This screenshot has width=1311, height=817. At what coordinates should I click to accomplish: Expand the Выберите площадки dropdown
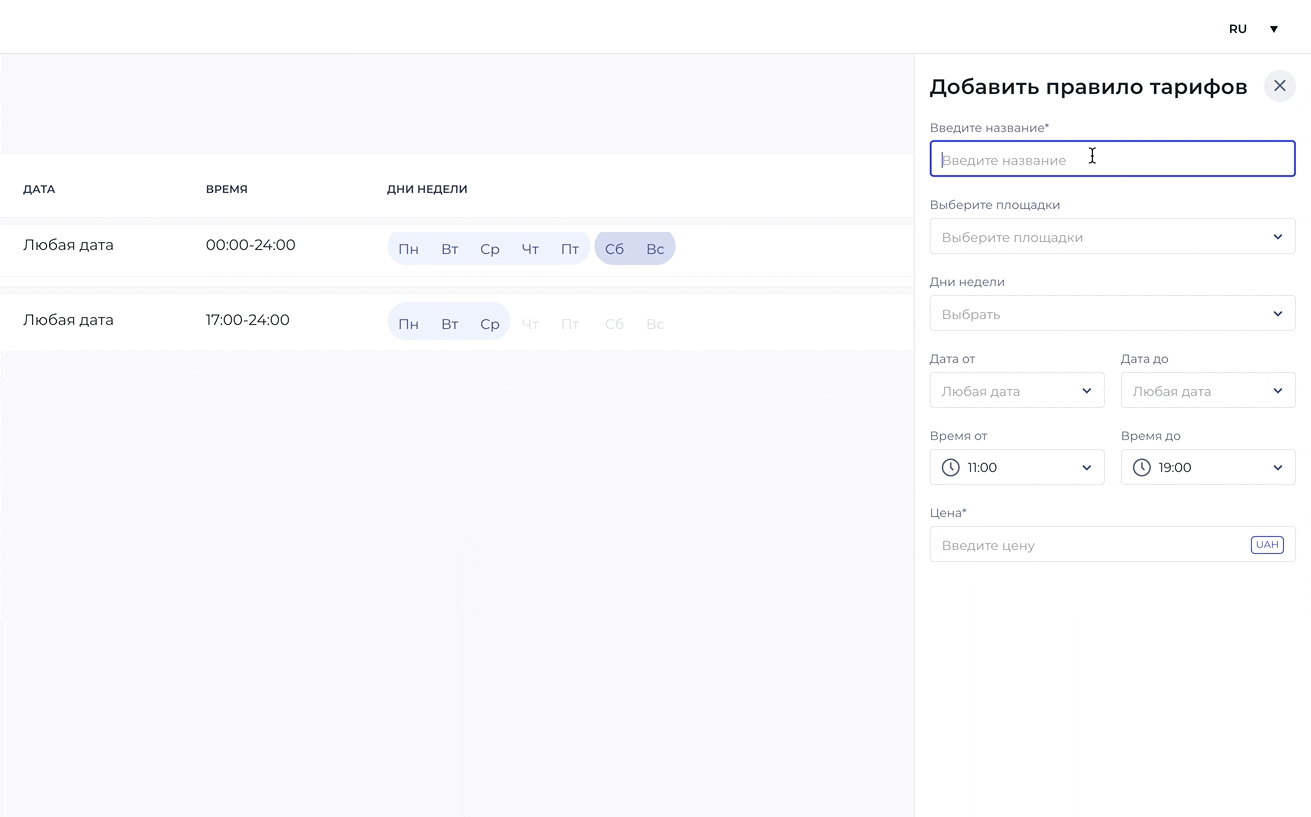click(1112, 237)
